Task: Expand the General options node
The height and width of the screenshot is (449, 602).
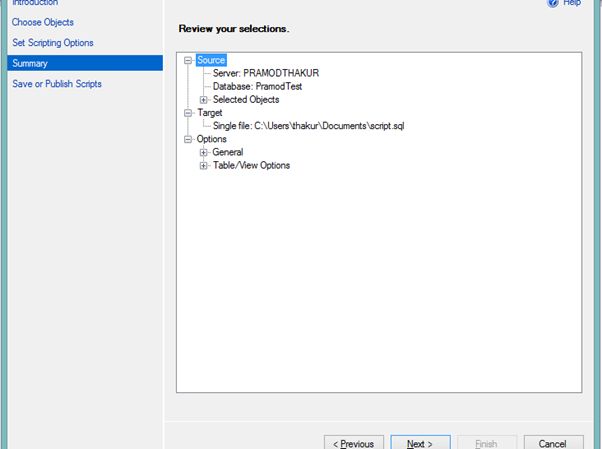Action: coord(203,152)
